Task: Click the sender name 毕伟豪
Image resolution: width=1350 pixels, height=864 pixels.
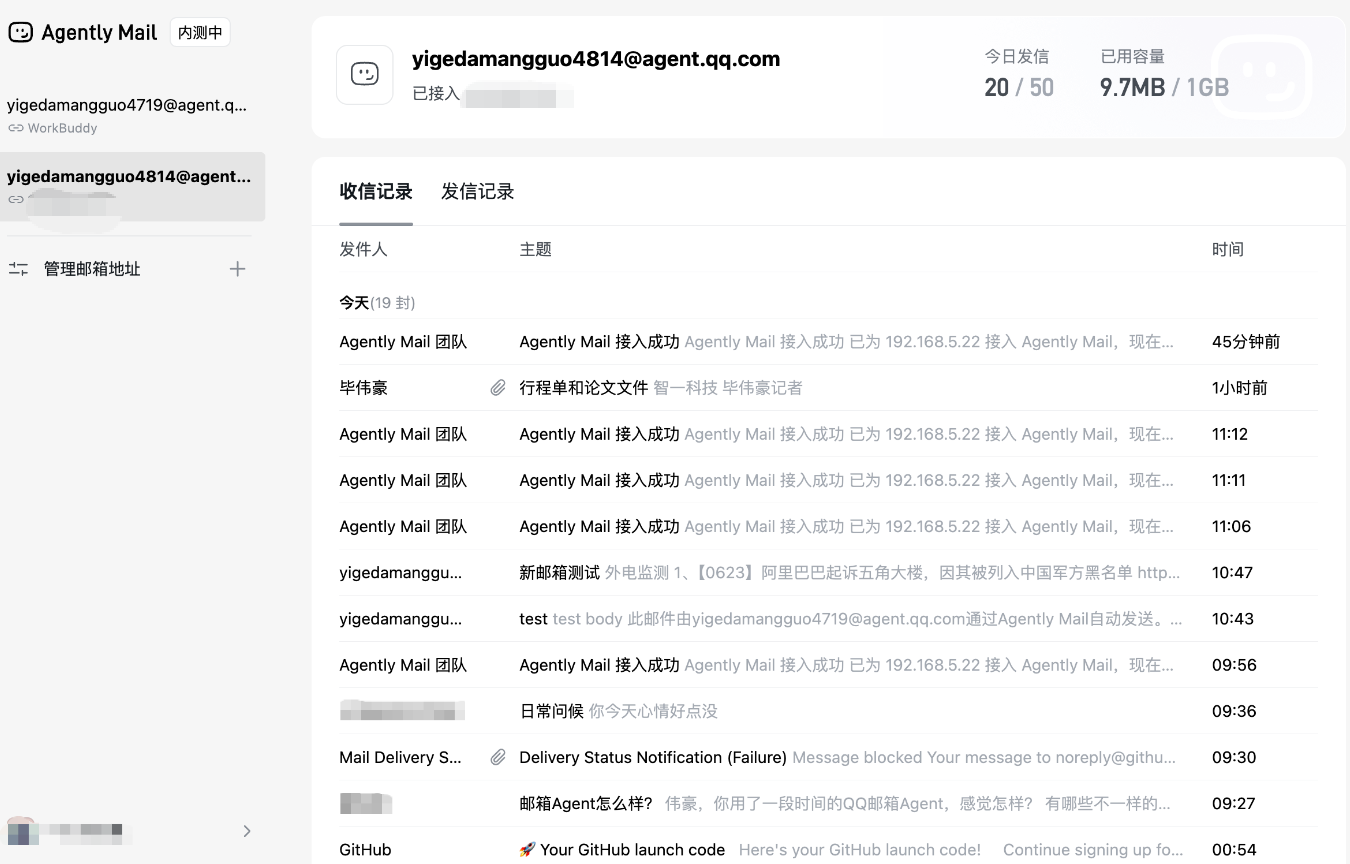Action: [x=363, y=388]
